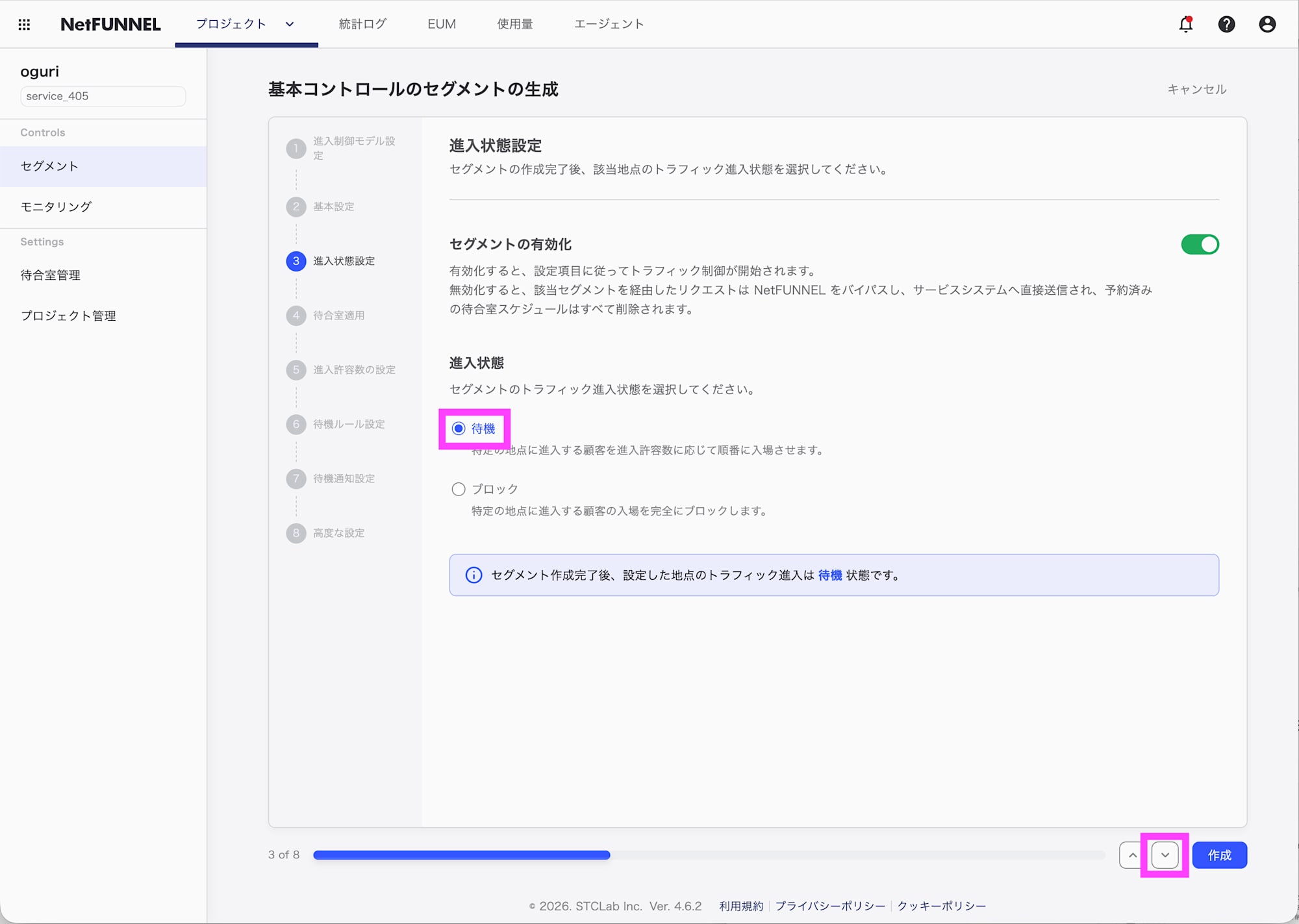Click step 5 進入許容数の設定 indicator
The image size is (1299, 924).
[x=296, y=369]
